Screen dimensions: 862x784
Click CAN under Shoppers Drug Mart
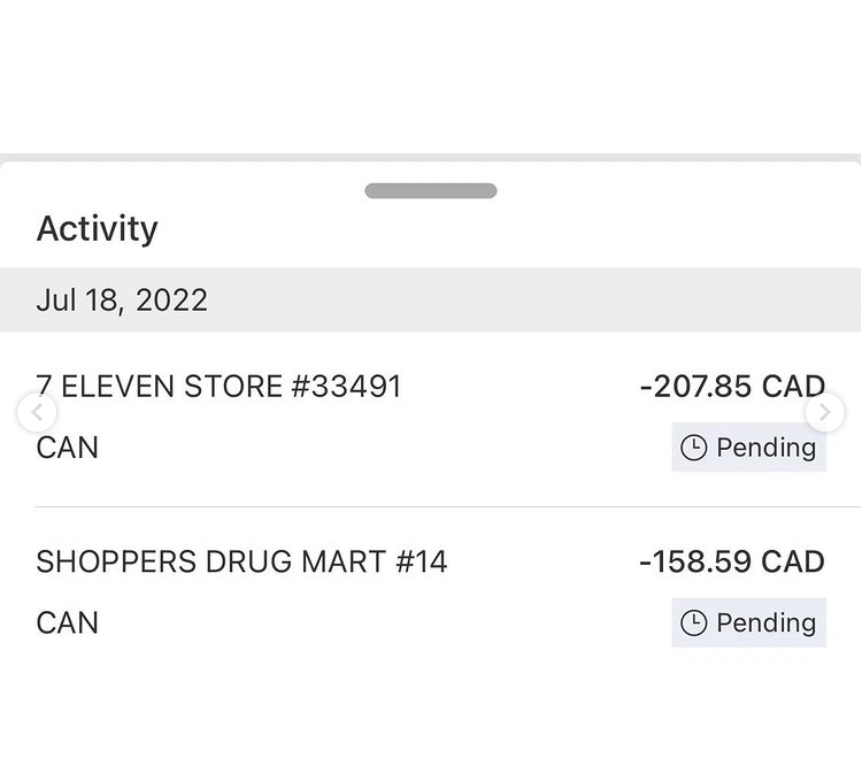67,623
